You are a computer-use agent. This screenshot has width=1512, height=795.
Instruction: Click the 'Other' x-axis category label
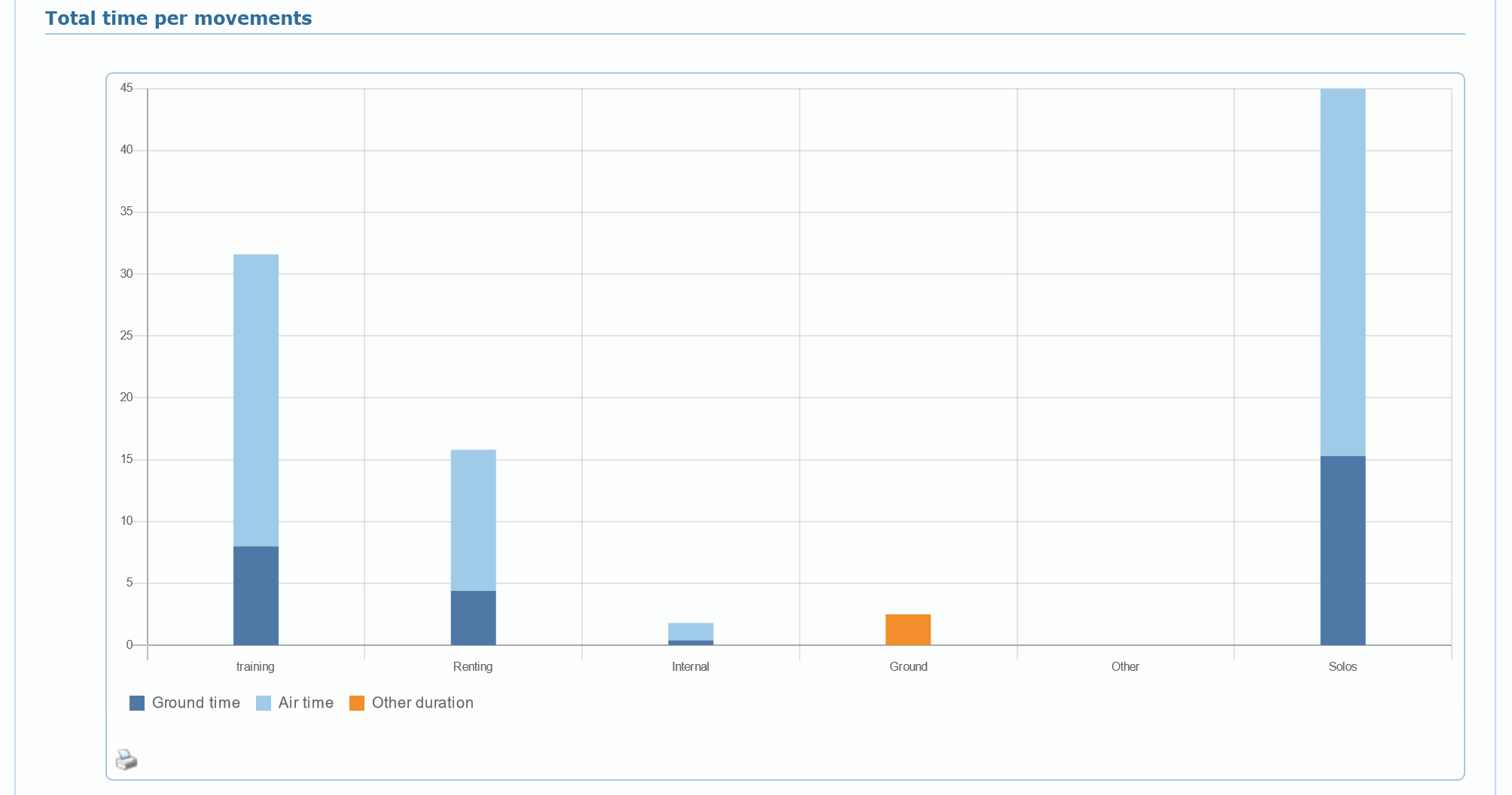[x=1125, y=667]
